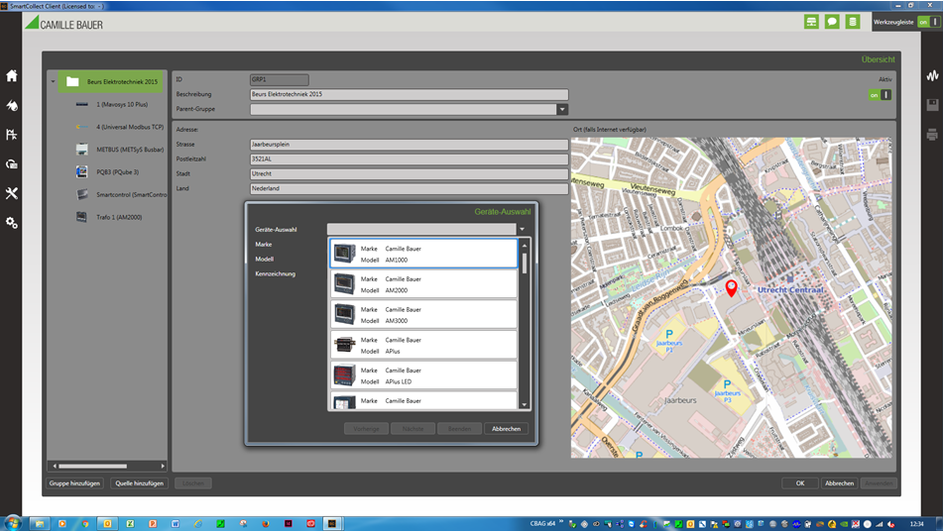Click the OK button at bottom right
Viewport: 944px width, 532px height.
click(800, 483)
